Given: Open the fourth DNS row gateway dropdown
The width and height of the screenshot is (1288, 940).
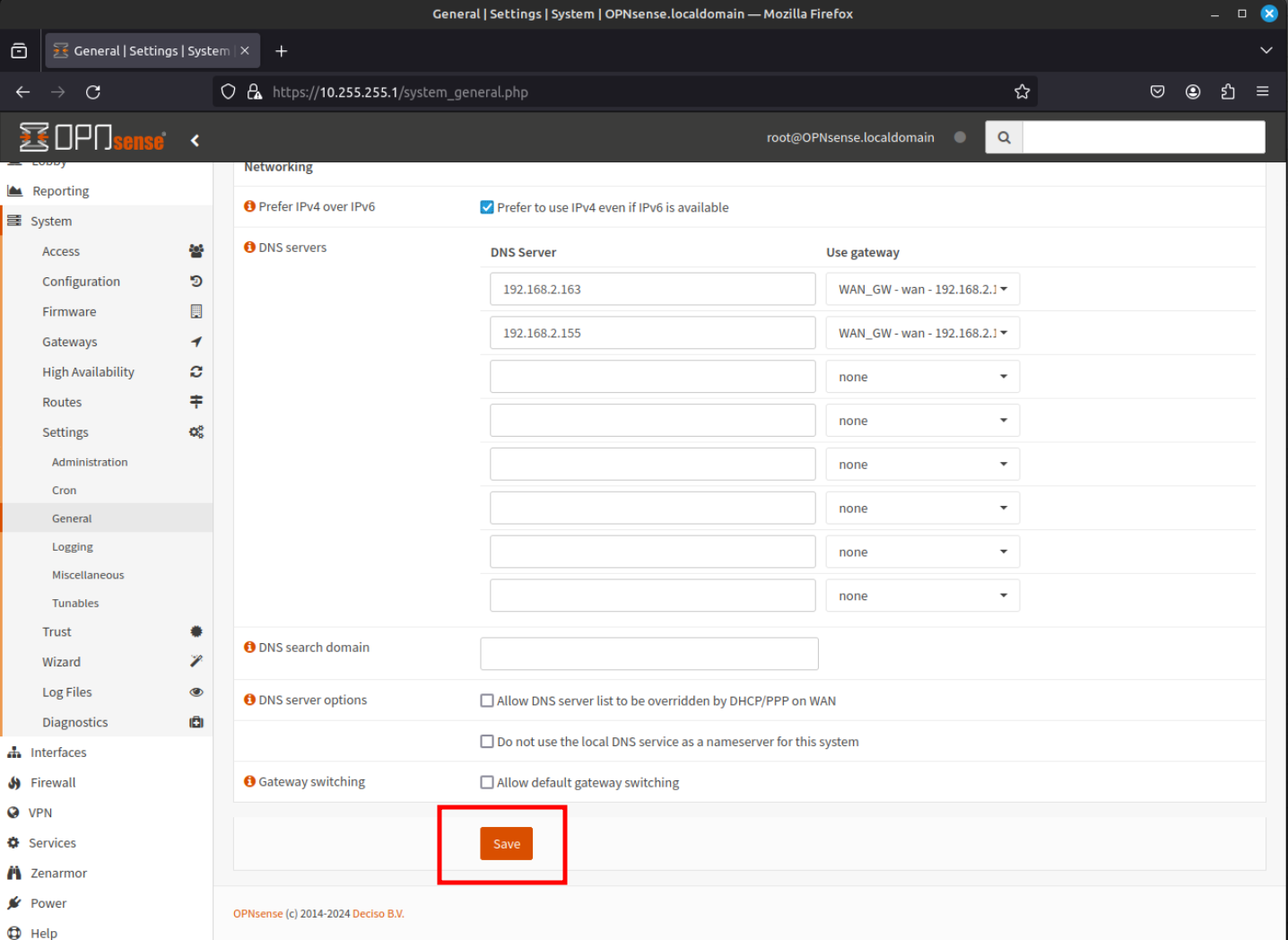Looking at the screenshot, I should (923, 421).
